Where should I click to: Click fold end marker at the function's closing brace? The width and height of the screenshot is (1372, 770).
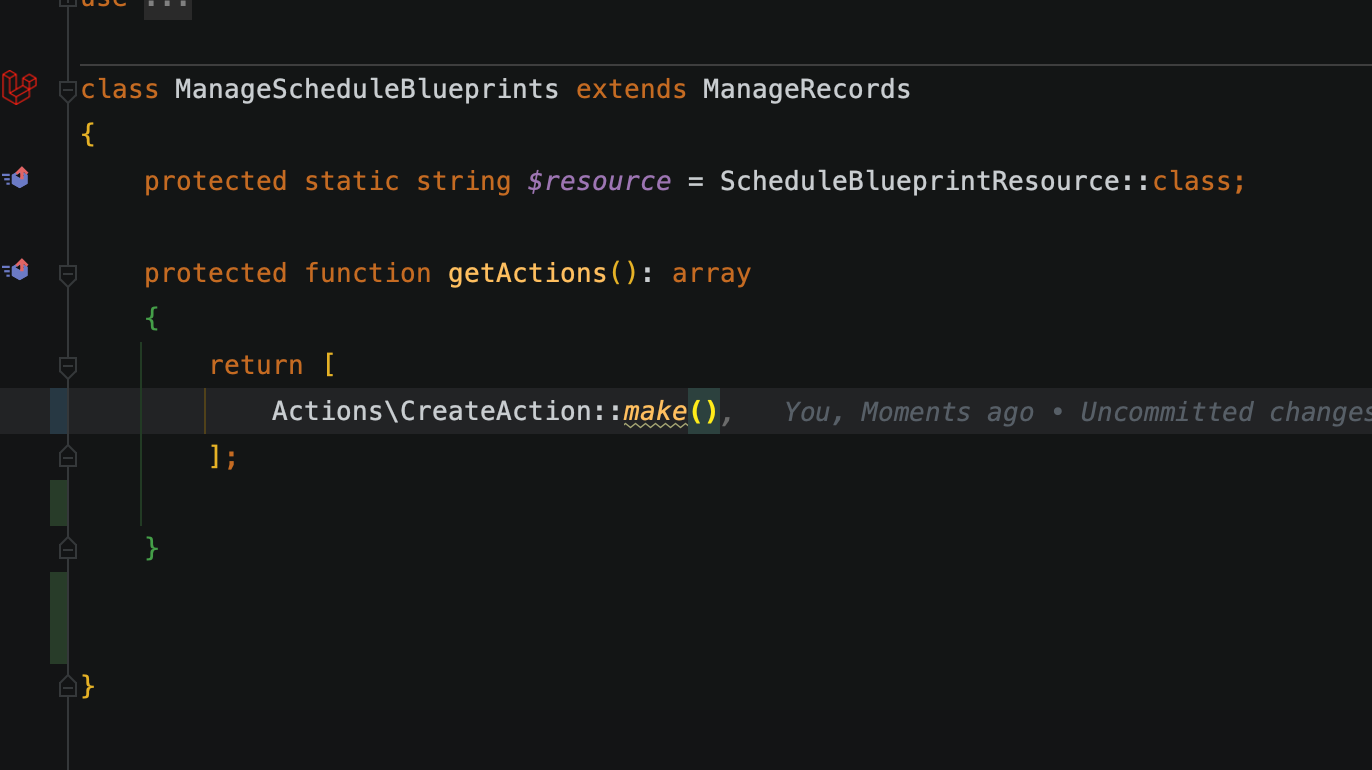pos(67,548)
